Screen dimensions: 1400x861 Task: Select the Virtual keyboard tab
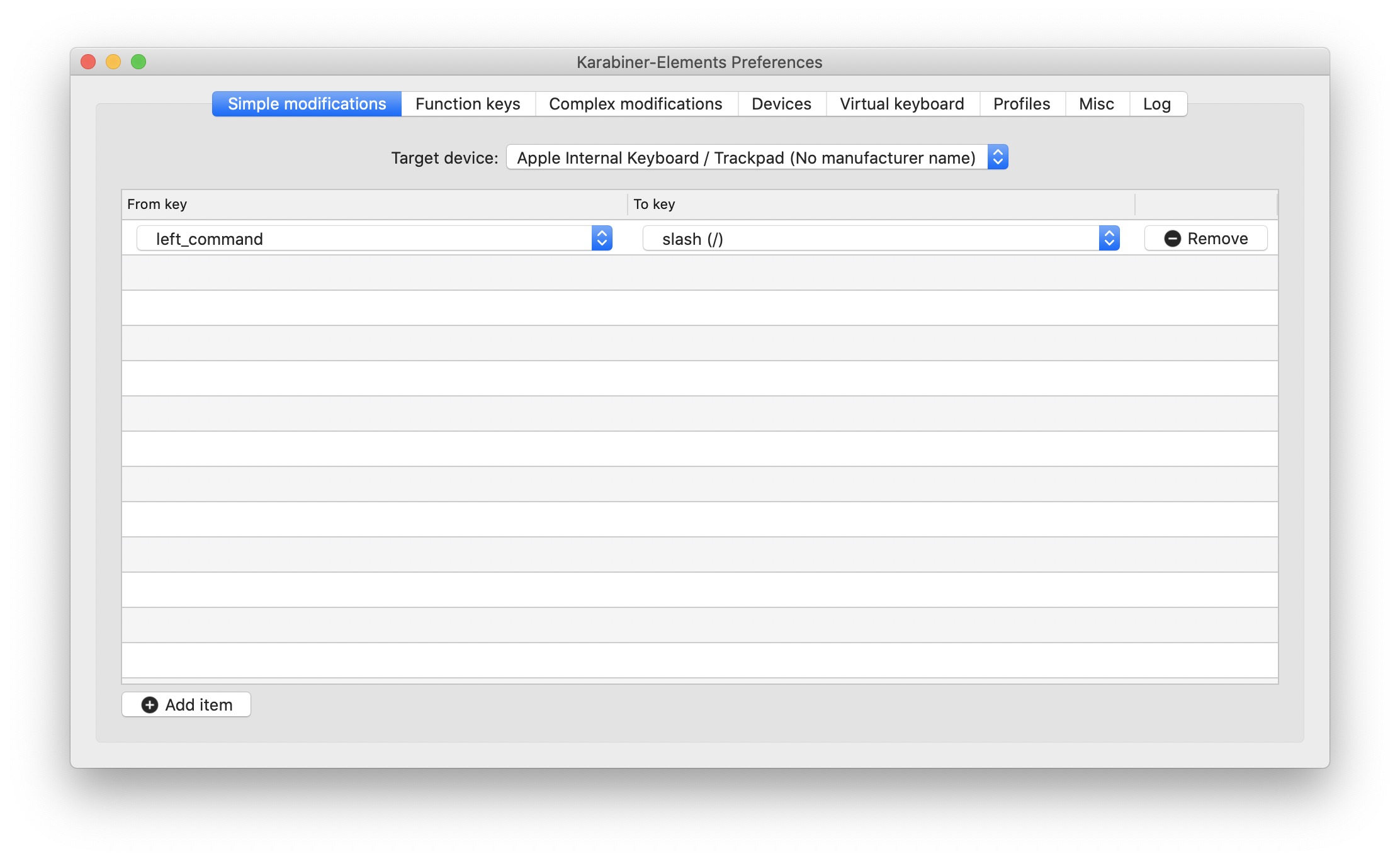(x=901, y=104)
